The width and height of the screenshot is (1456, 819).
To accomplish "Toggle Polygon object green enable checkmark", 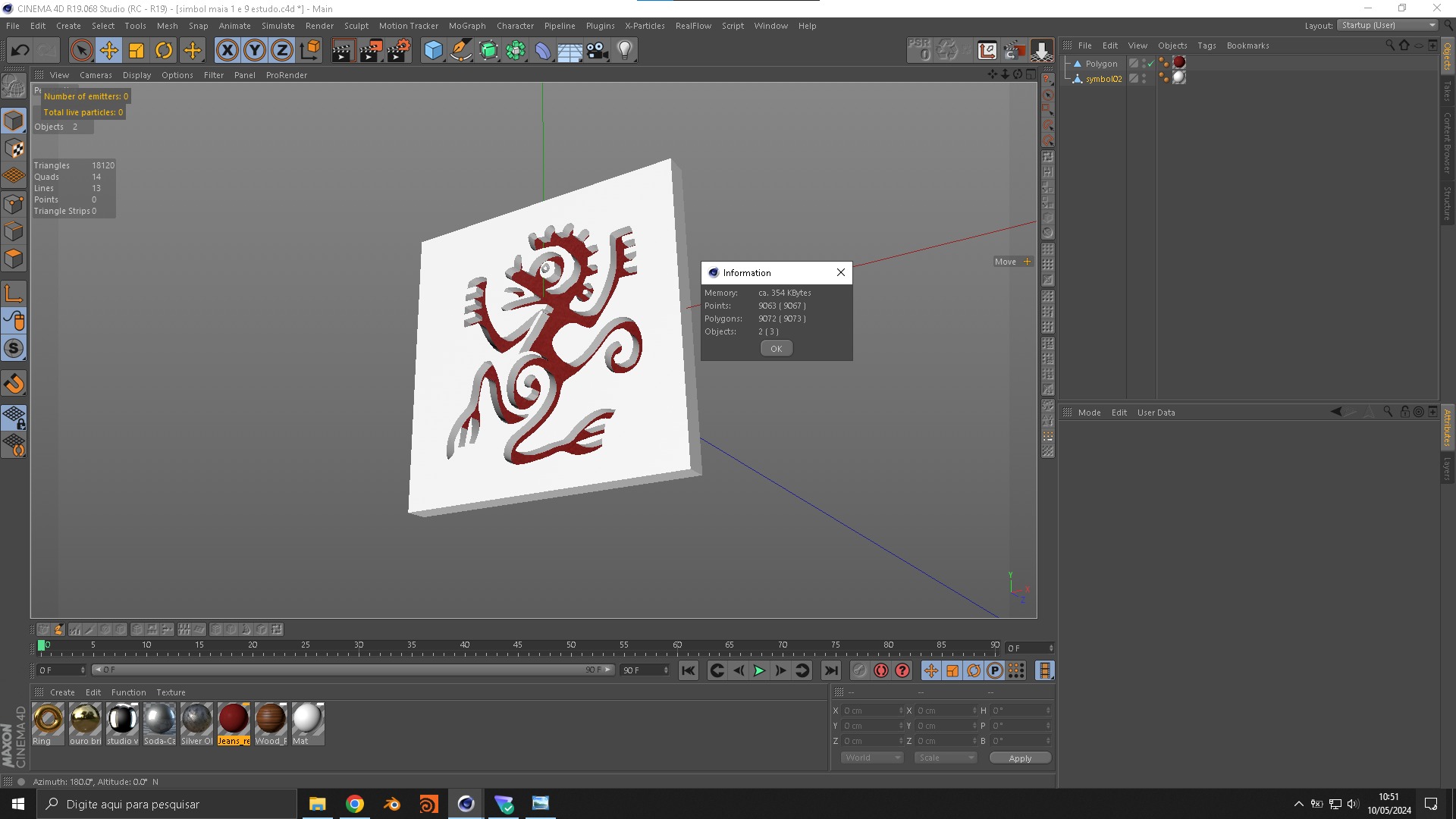I will (x=1150, y=64).
